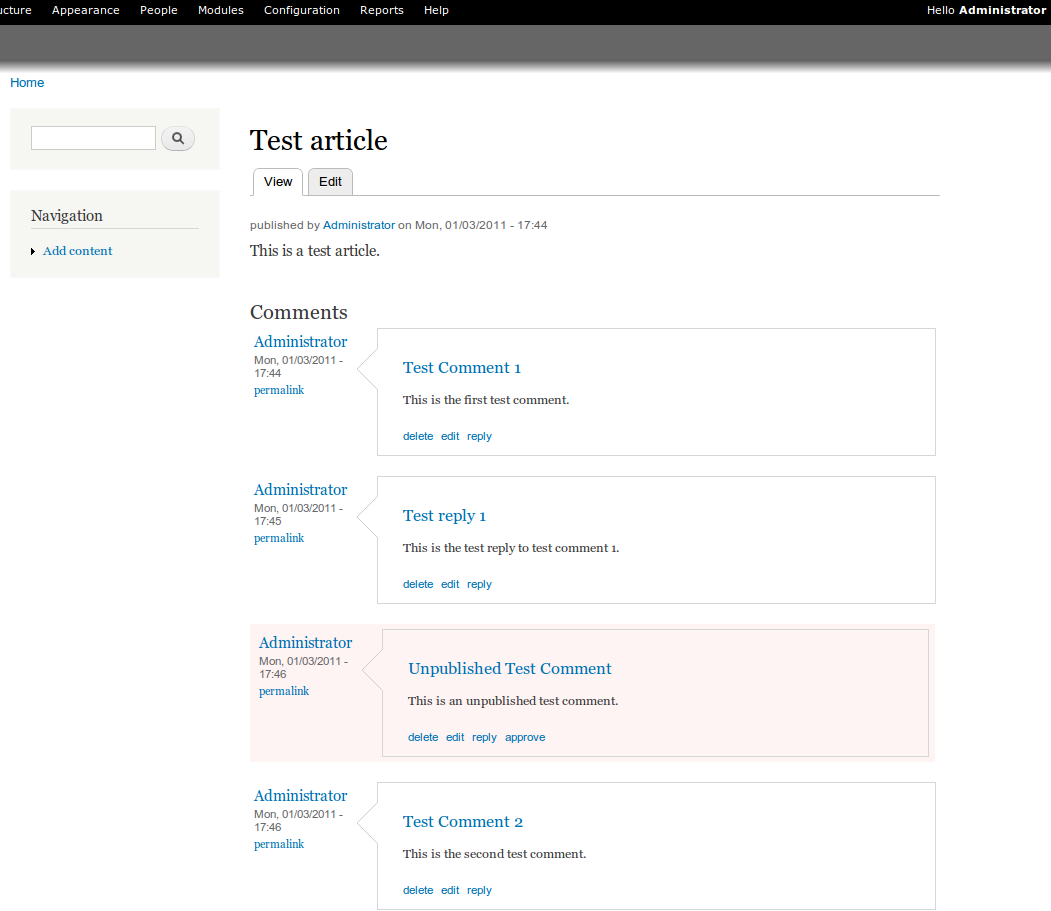Click Add content in Navigation

[x=77, y=251]
